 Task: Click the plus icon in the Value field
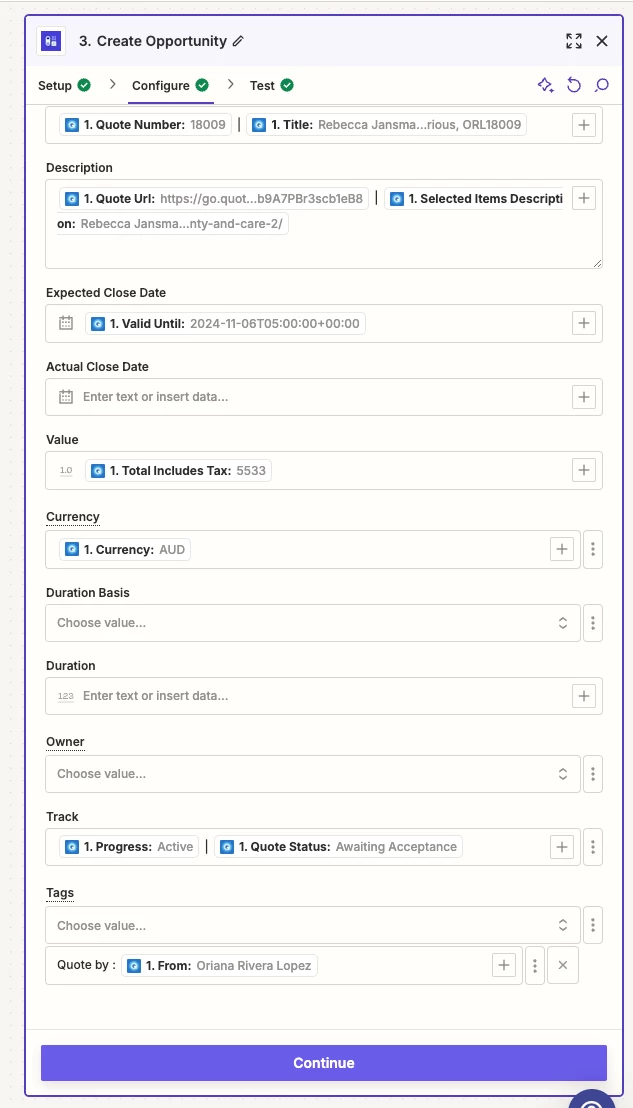click(x=584, y=471)
